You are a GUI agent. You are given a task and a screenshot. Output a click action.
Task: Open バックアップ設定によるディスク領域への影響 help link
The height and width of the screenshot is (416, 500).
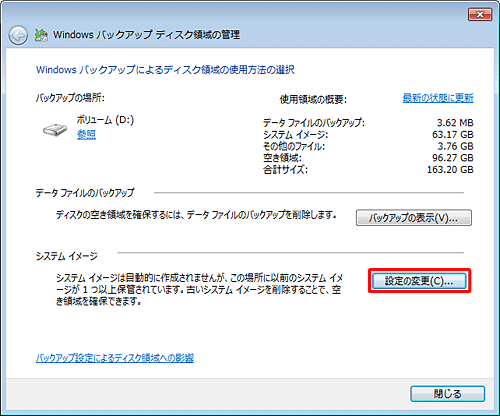click(115, 358)
